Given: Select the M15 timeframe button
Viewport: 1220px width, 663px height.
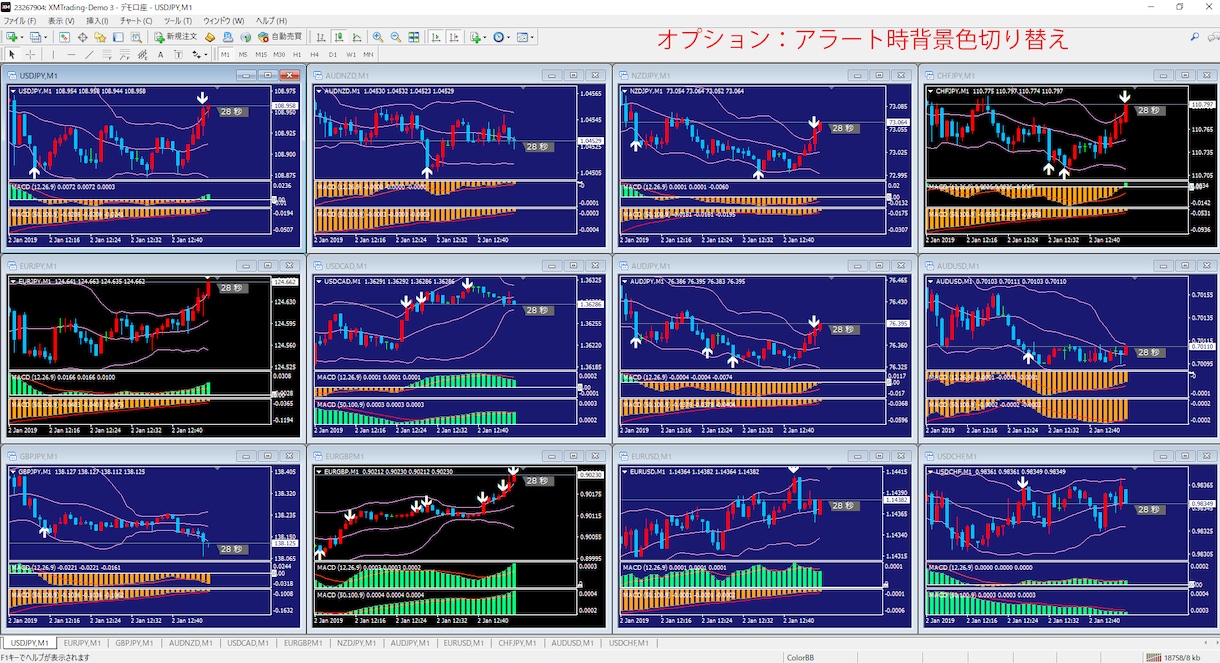Looking at the screenshot, I should coord(261,54).
